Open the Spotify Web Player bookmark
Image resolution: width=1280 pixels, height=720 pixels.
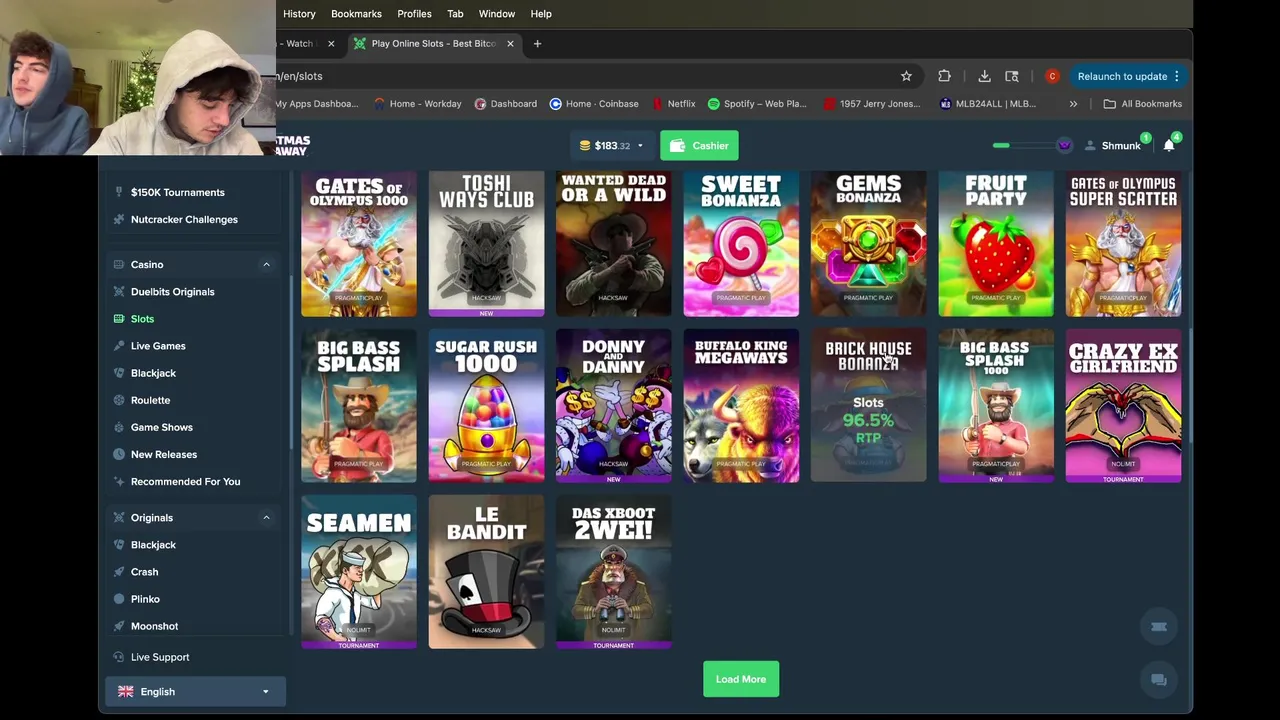tap(757, 104)
